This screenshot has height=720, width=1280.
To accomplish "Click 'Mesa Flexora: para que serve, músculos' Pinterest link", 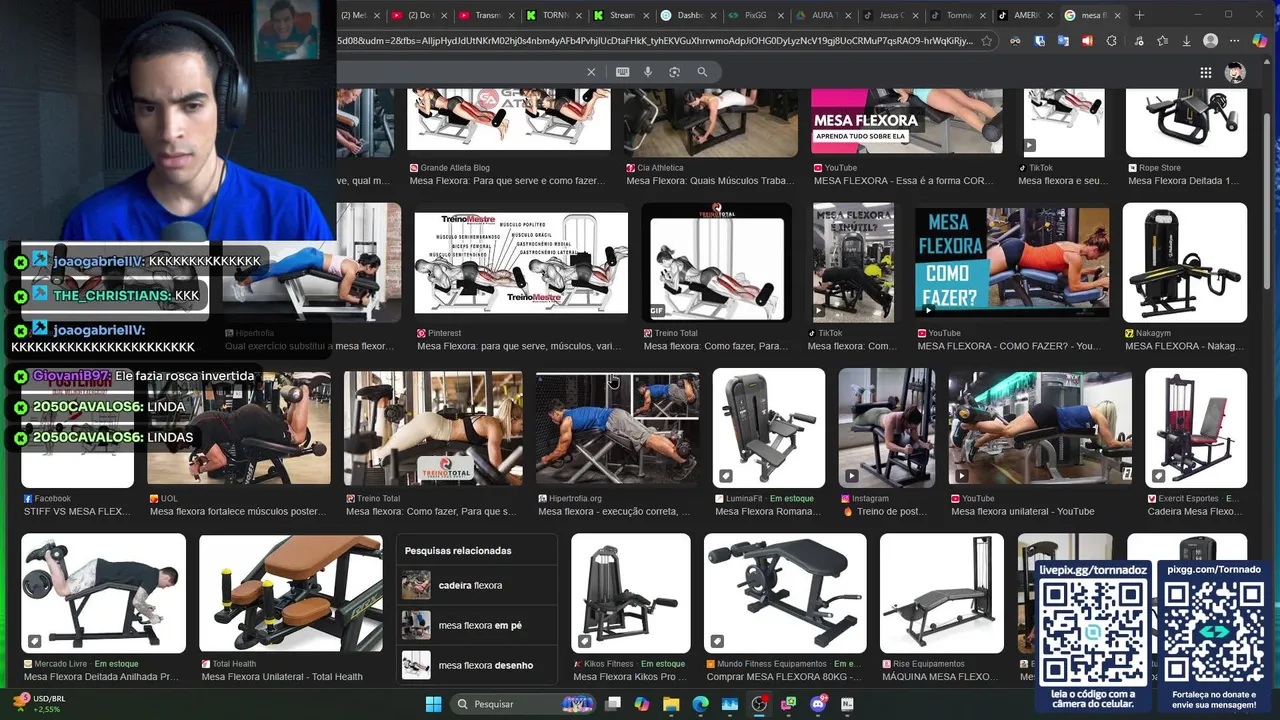I will (x=519, y=346).
